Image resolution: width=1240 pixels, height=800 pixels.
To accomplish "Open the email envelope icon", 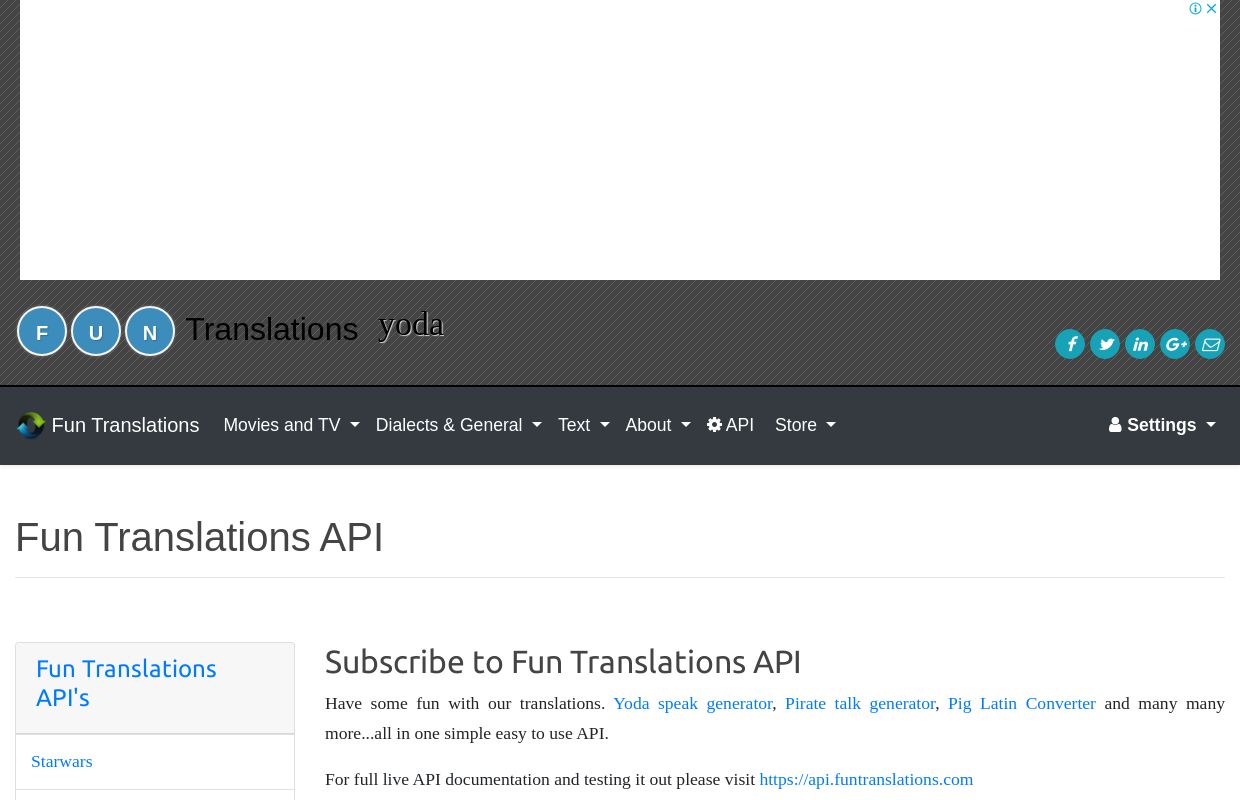I will 1210,344.
